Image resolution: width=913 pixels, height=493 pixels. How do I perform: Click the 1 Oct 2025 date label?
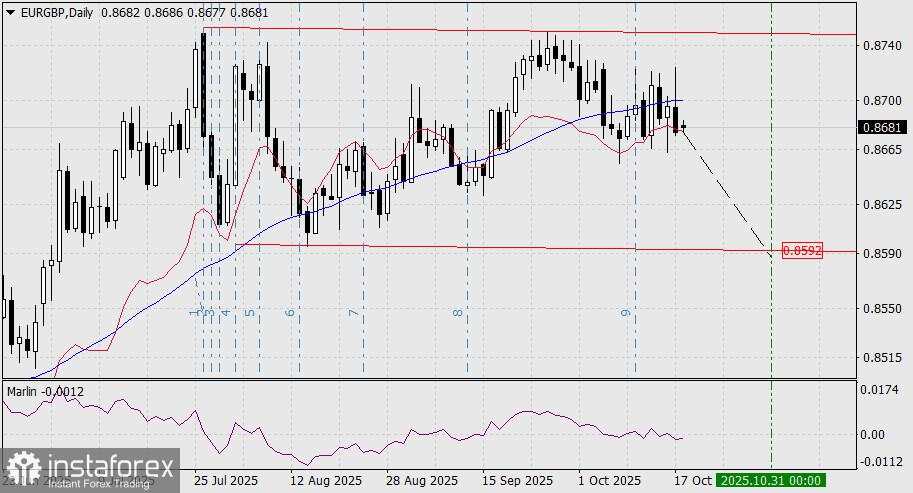pos(610,481)
